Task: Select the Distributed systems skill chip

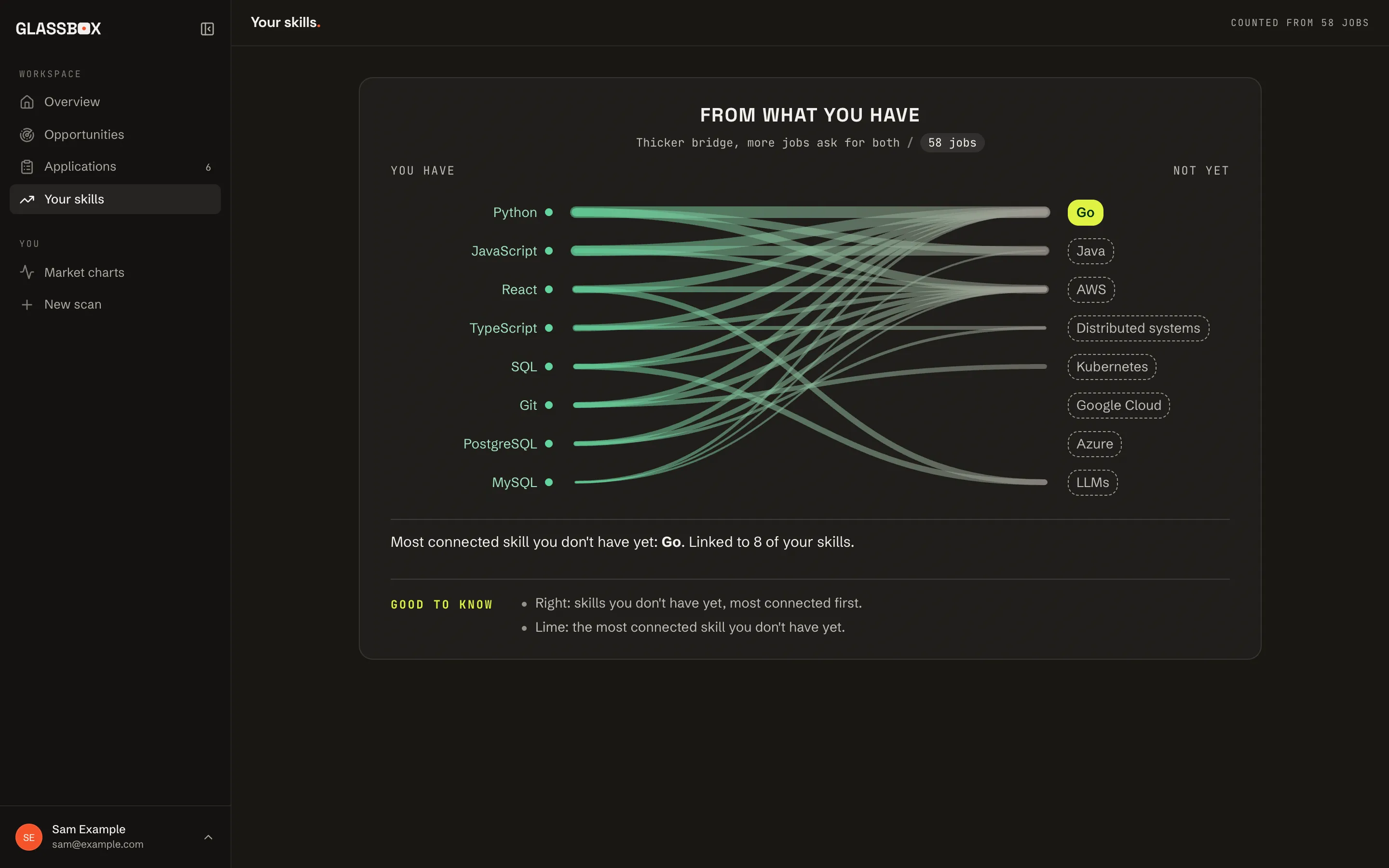Action: tap(1138, 328)
